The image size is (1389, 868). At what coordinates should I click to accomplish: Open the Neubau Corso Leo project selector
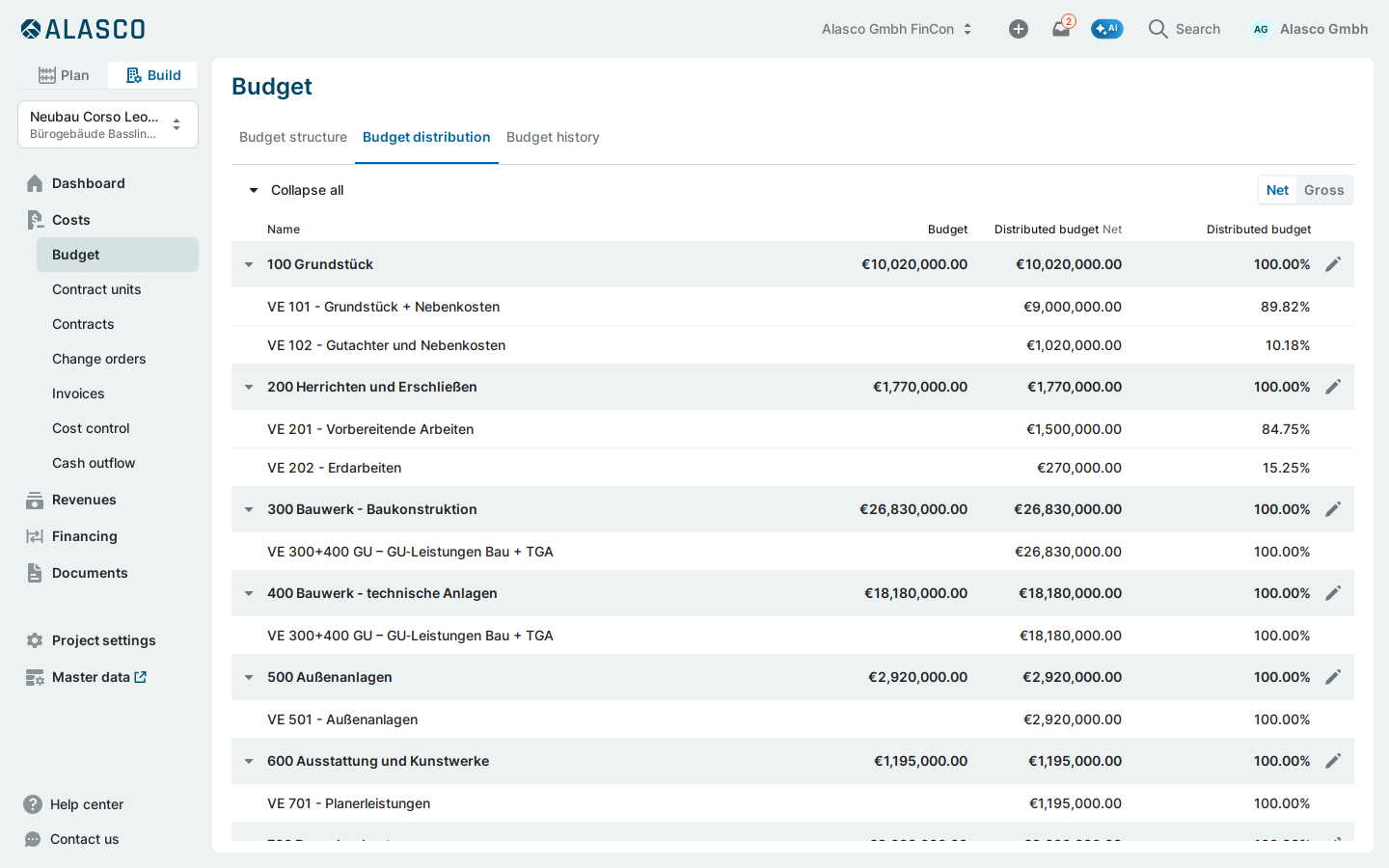pos(108,124)
